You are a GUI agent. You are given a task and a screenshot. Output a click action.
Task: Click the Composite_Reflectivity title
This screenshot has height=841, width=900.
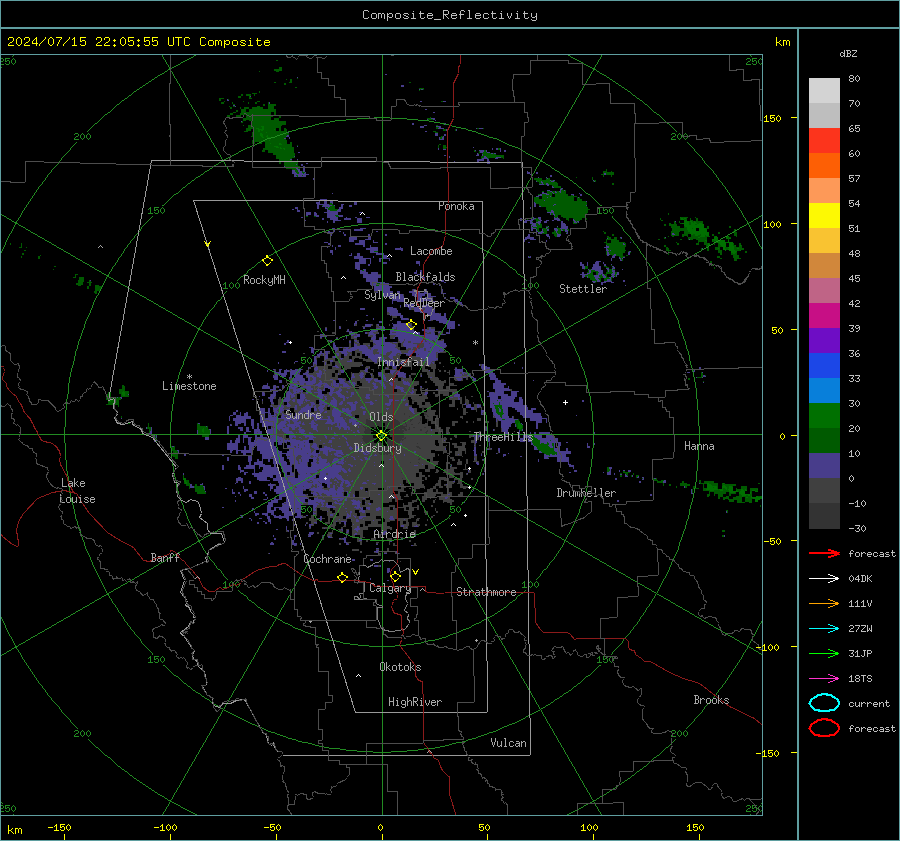450,15
